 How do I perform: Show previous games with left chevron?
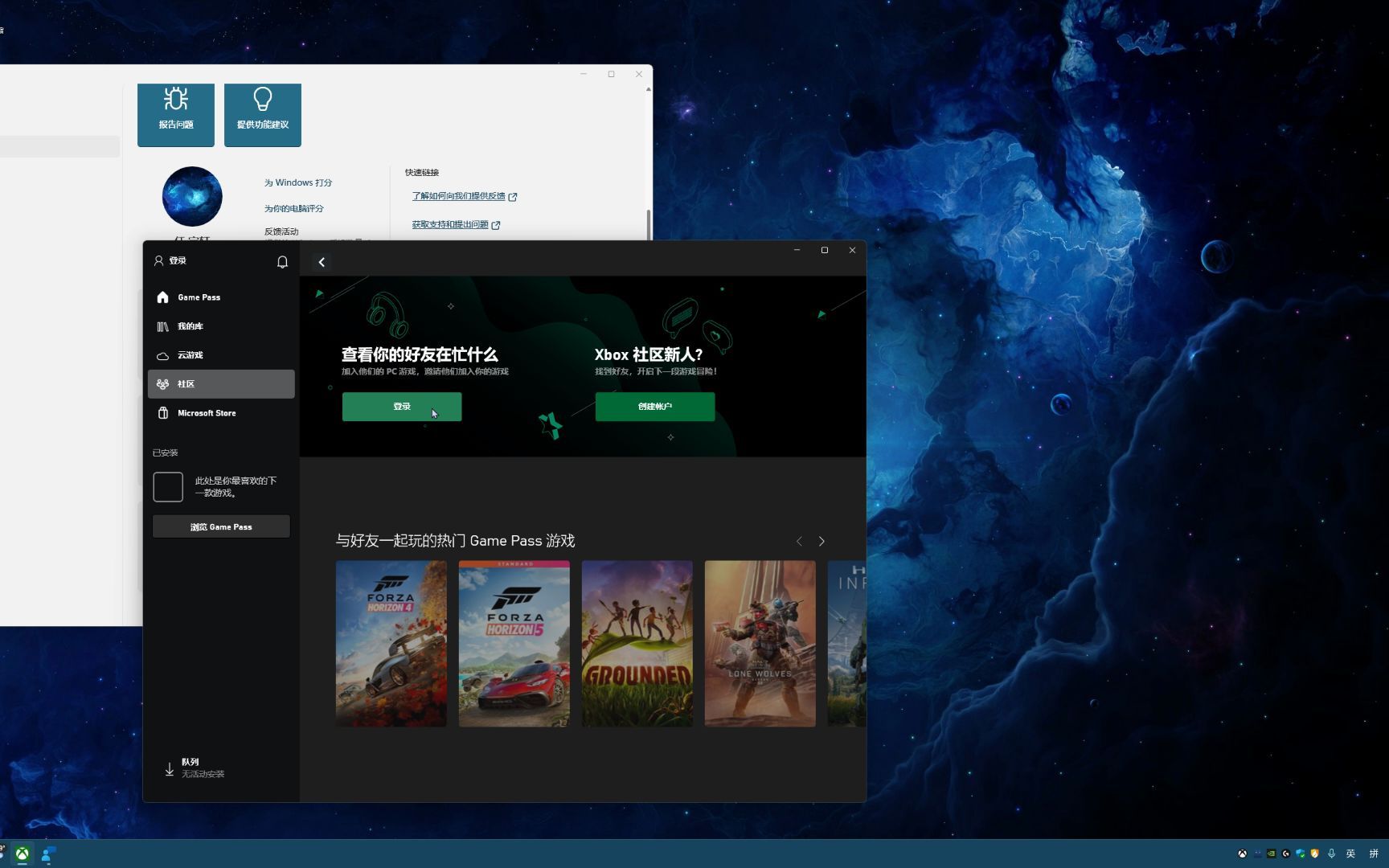point(799,542)
